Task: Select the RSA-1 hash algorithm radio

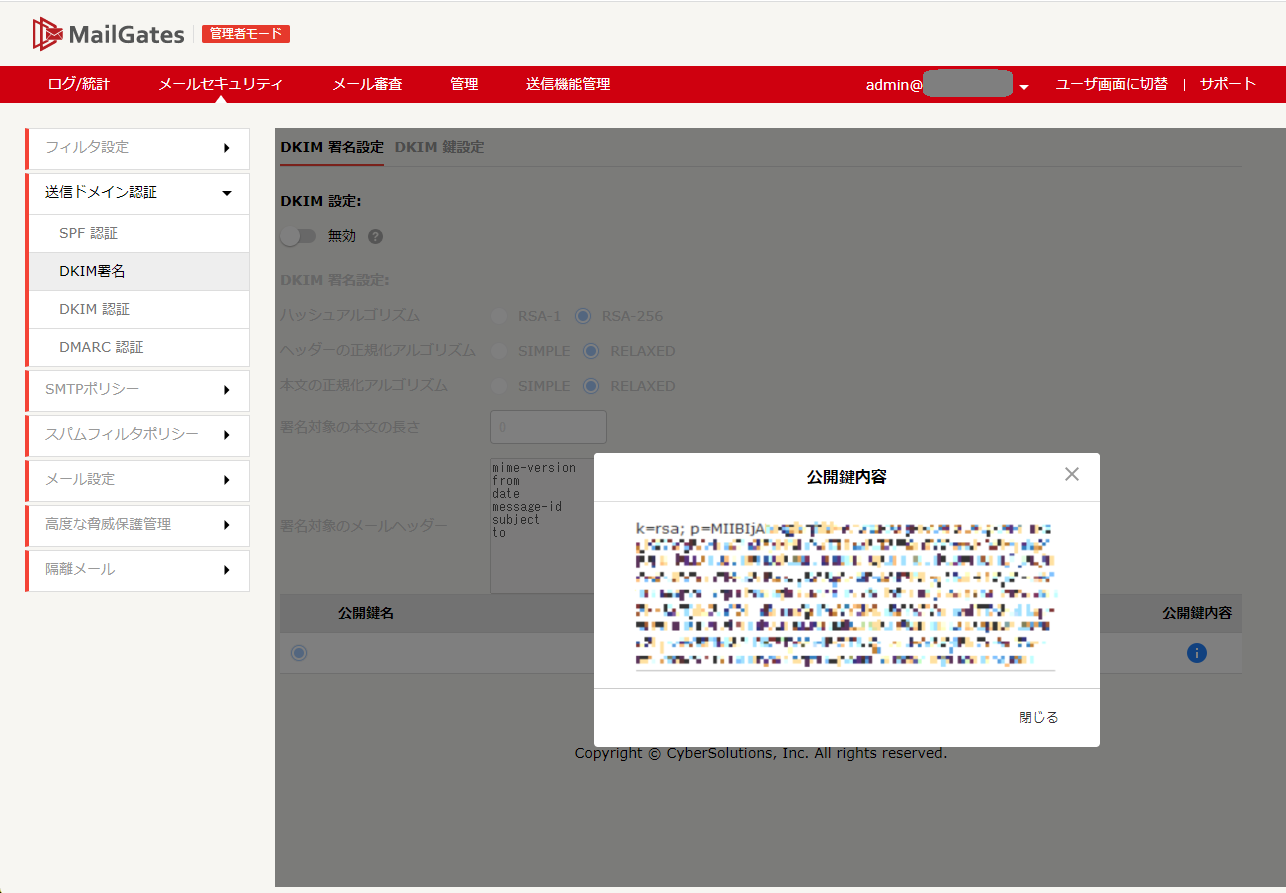Action: pos(498,316)
